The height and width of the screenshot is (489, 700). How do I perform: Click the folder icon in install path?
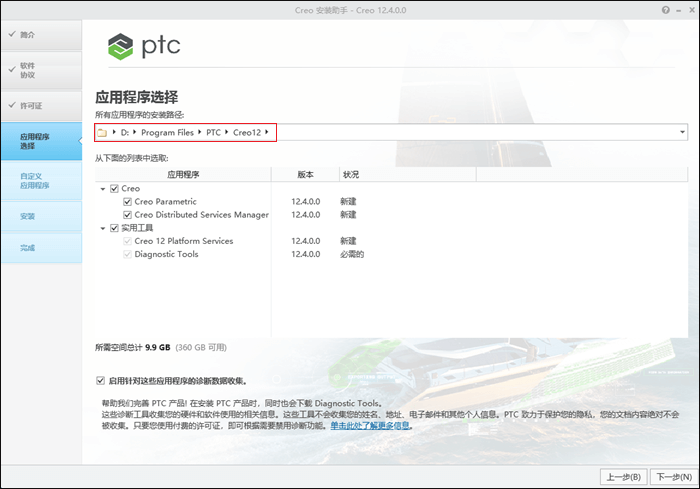click(x=102, y=133)
